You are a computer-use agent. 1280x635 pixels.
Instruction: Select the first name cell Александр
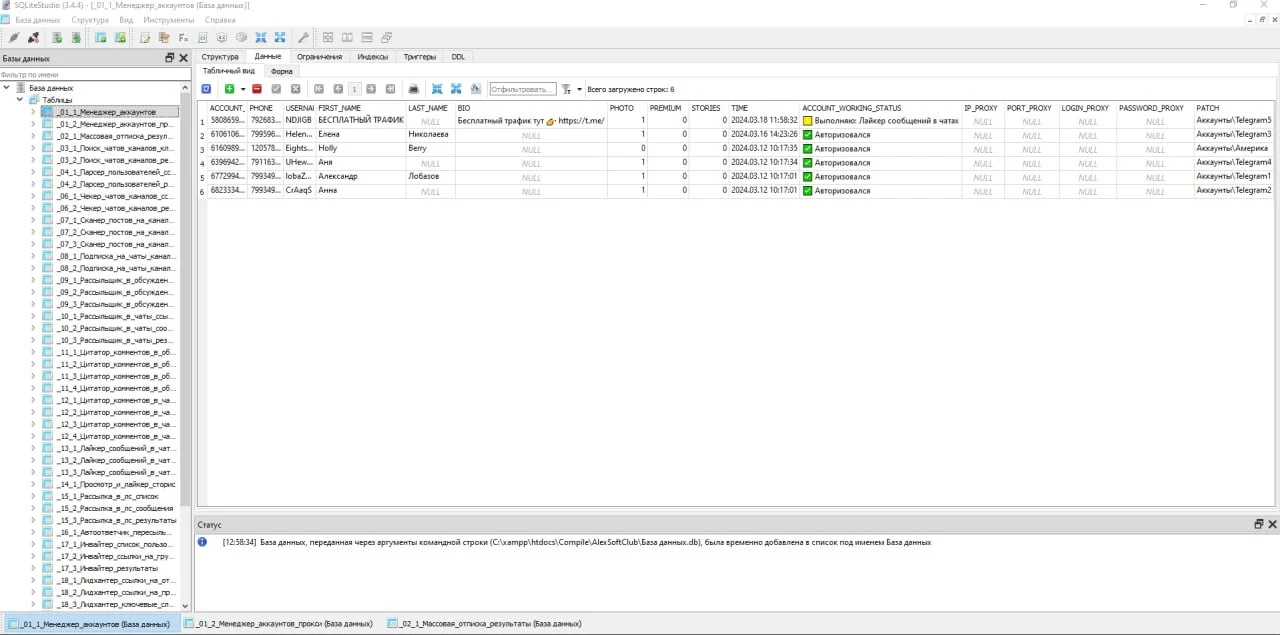tap(360, 176)
